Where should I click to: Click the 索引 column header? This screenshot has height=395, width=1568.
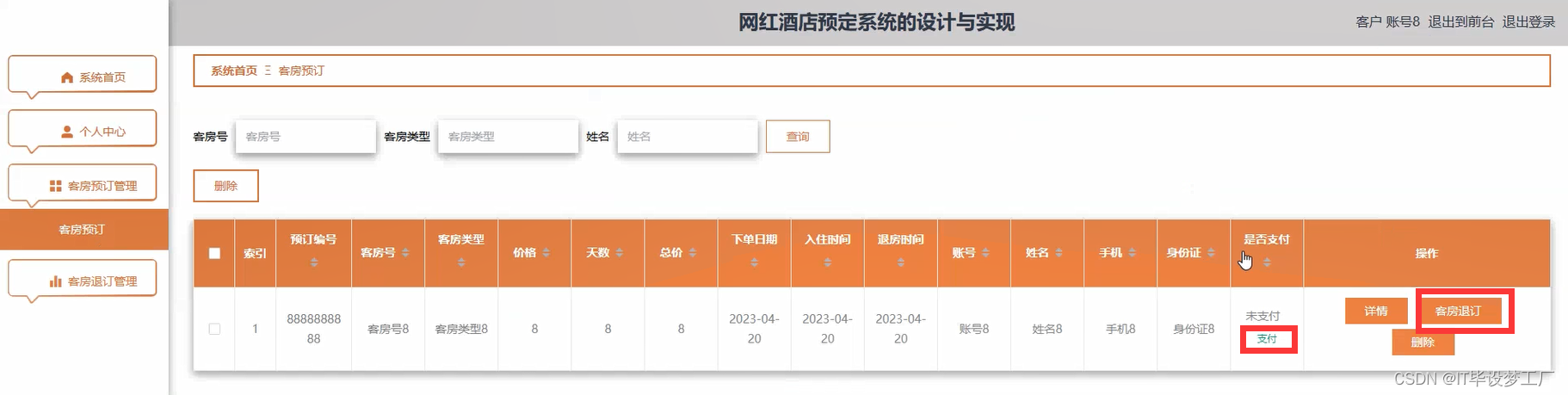[255, 253]
